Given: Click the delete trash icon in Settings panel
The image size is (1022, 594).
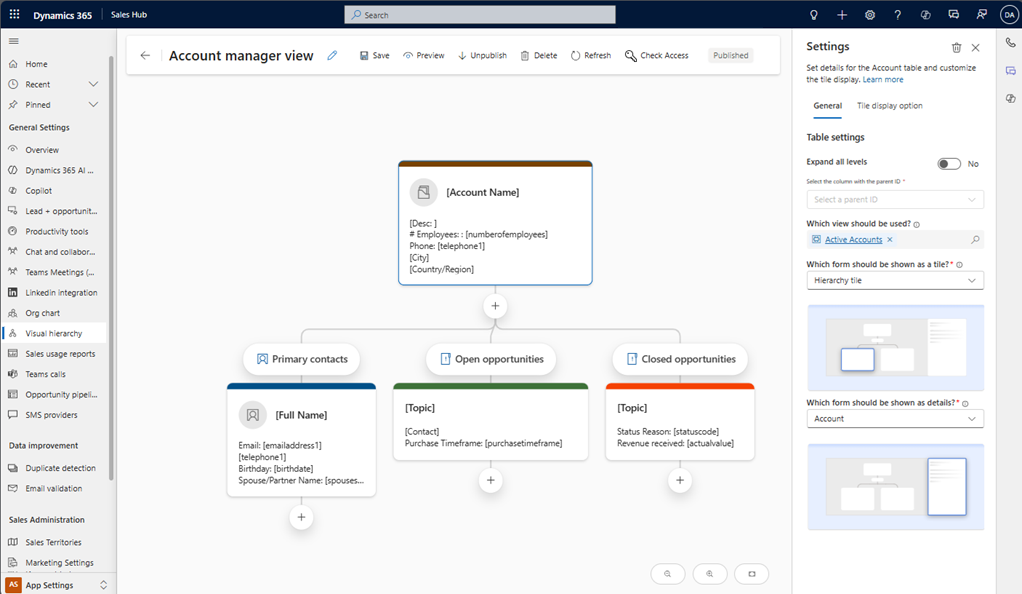Looking at the screenshot, I should (957, 46).
